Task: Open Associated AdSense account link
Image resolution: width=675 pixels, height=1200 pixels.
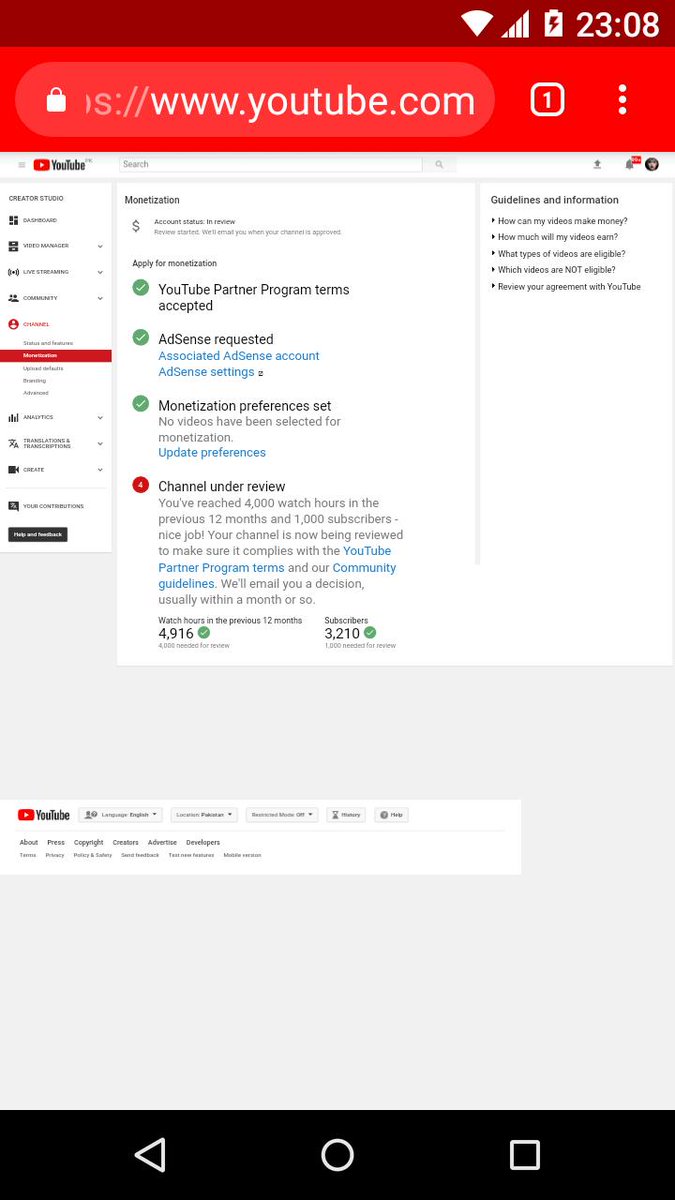Action: [239, 356]
